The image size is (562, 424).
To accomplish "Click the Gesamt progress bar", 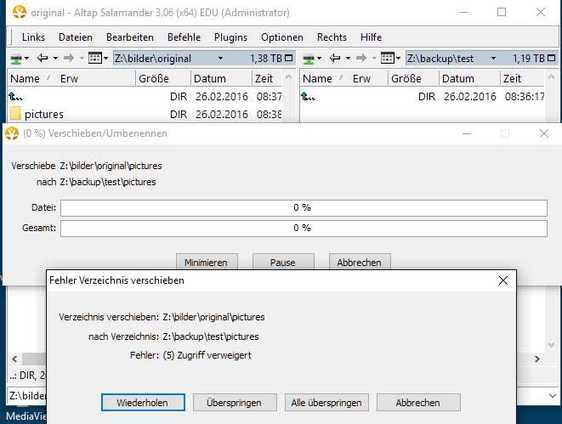I will point(304,228).
